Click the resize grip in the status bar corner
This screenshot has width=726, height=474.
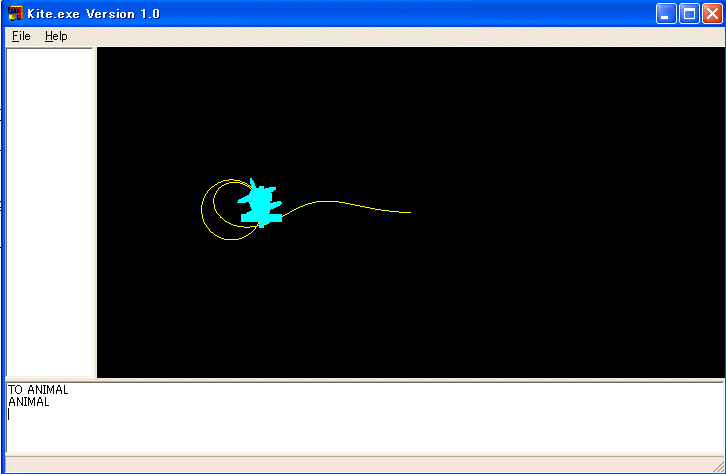tap(719, 466)
